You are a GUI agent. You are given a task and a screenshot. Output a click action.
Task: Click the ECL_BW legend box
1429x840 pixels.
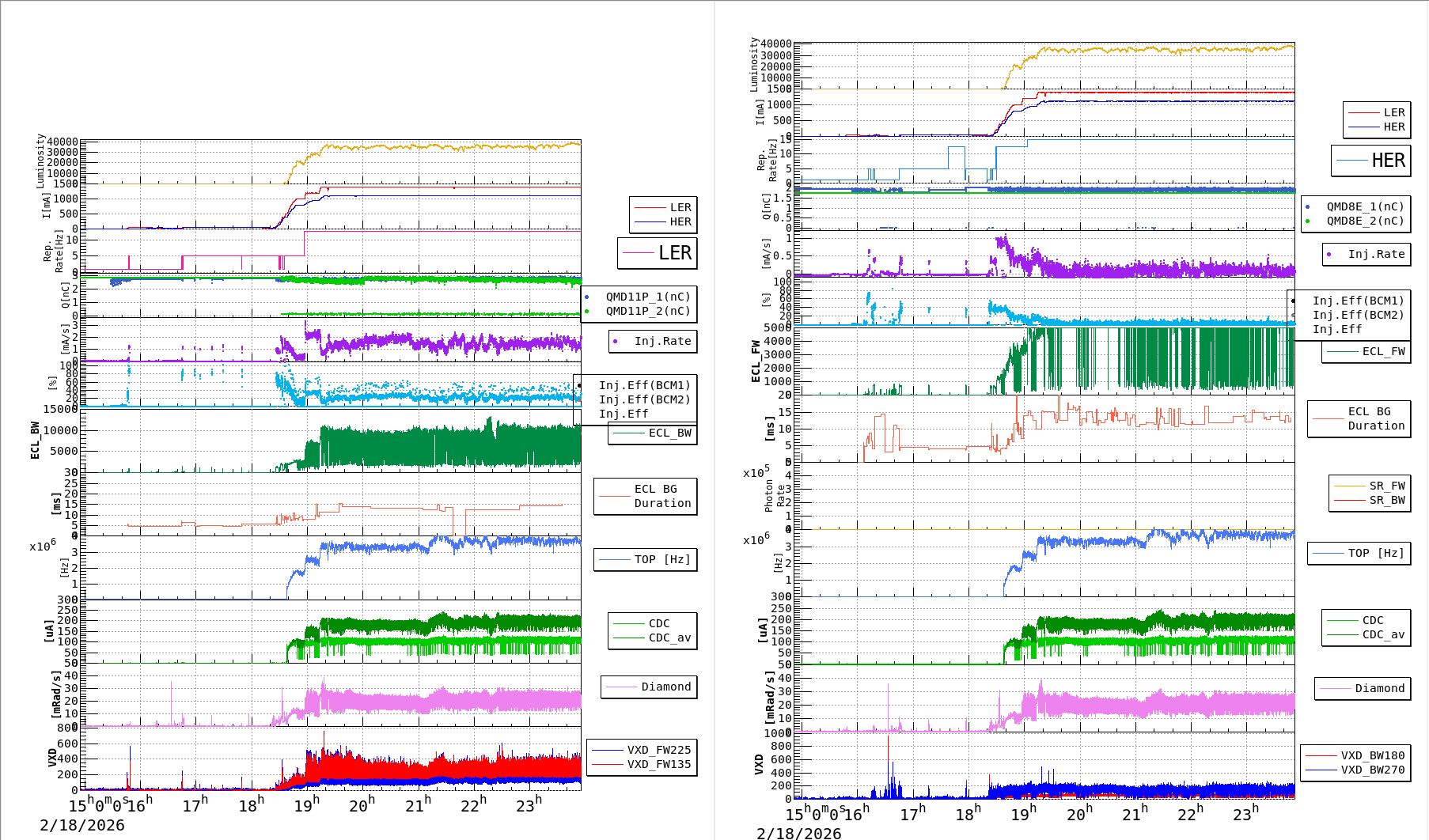tap(653, 433)
